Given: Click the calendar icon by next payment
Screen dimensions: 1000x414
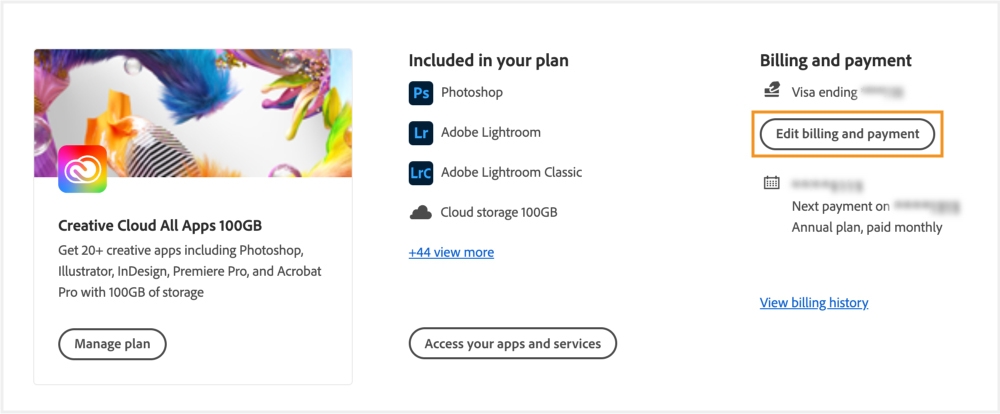Looking at the screenshot, I should pos(771,183).
